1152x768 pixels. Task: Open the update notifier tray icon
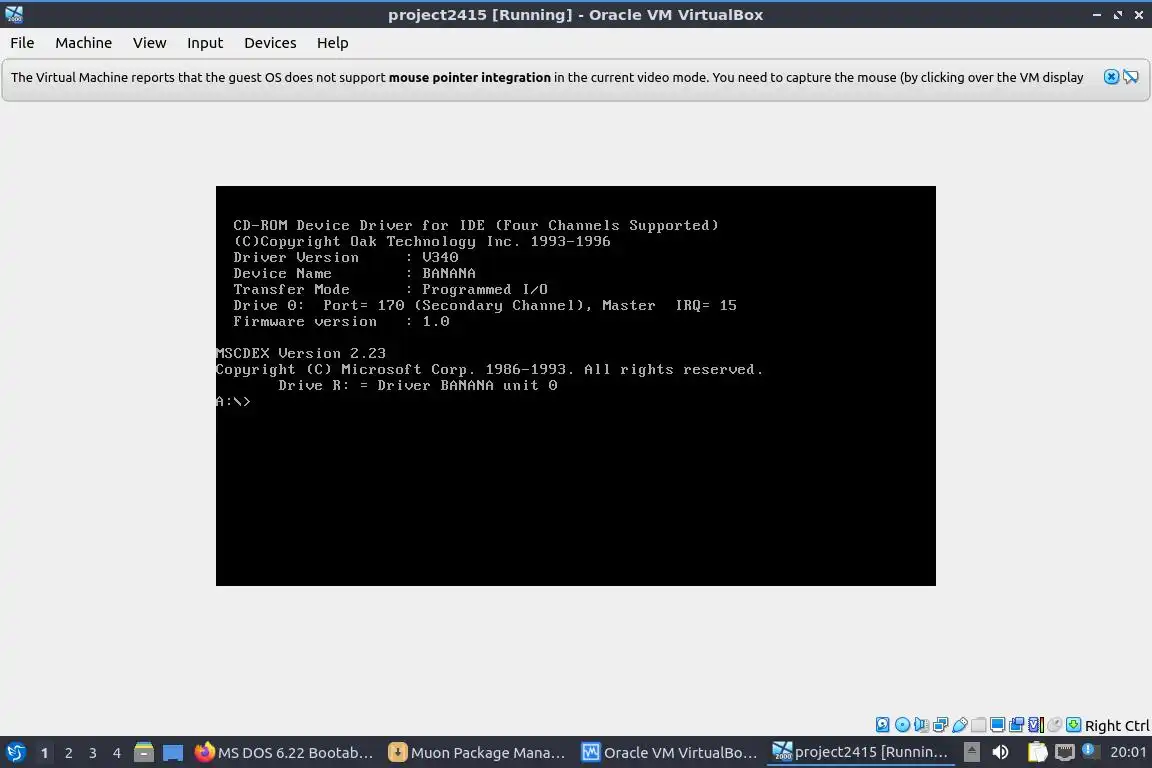[x=1090, y=751]
